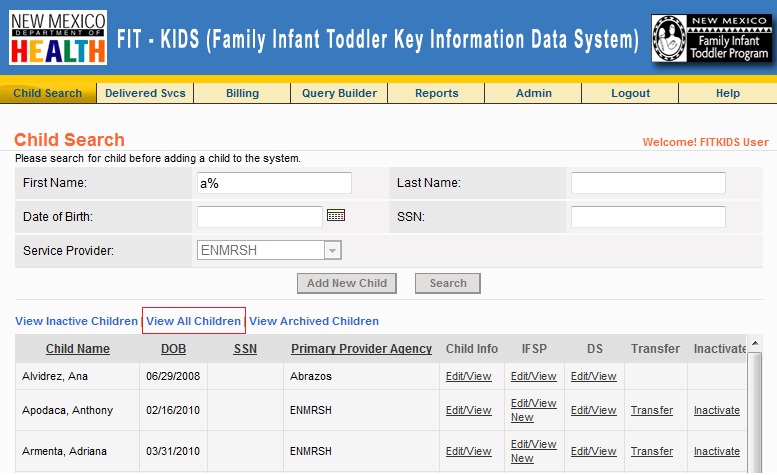
Task: Sort by Primary Provider Agency header
Action: point(361,349)
